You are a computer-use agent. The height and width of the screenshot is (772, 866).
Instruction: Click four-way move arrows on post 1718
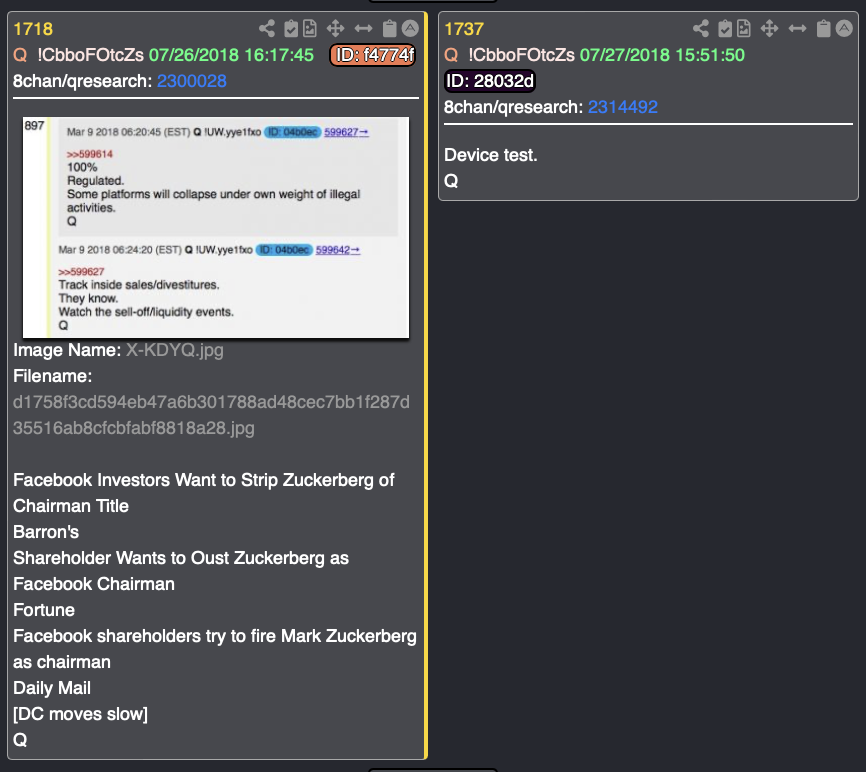tap(336, 29)
